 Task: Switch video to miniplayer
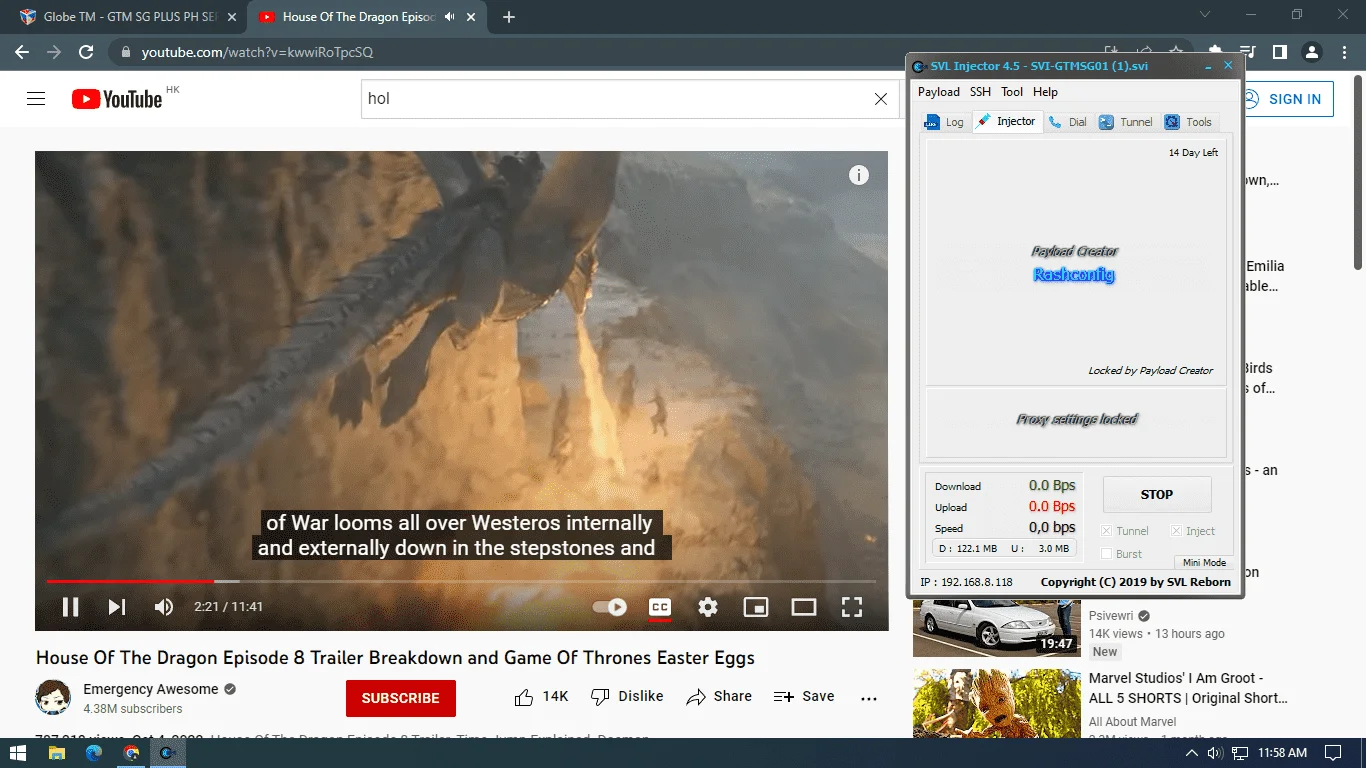[x=756, y=607]
